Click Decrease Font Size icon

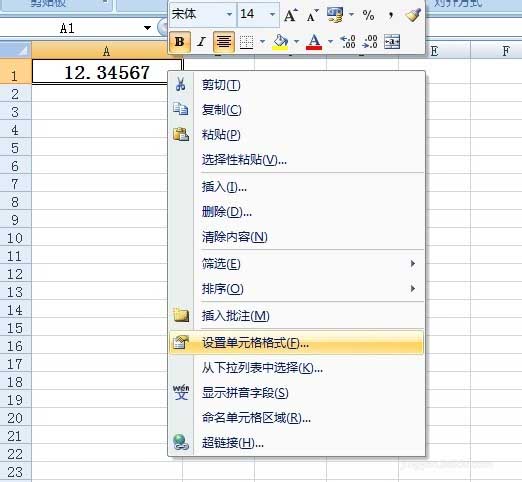(x=312, y=15)
